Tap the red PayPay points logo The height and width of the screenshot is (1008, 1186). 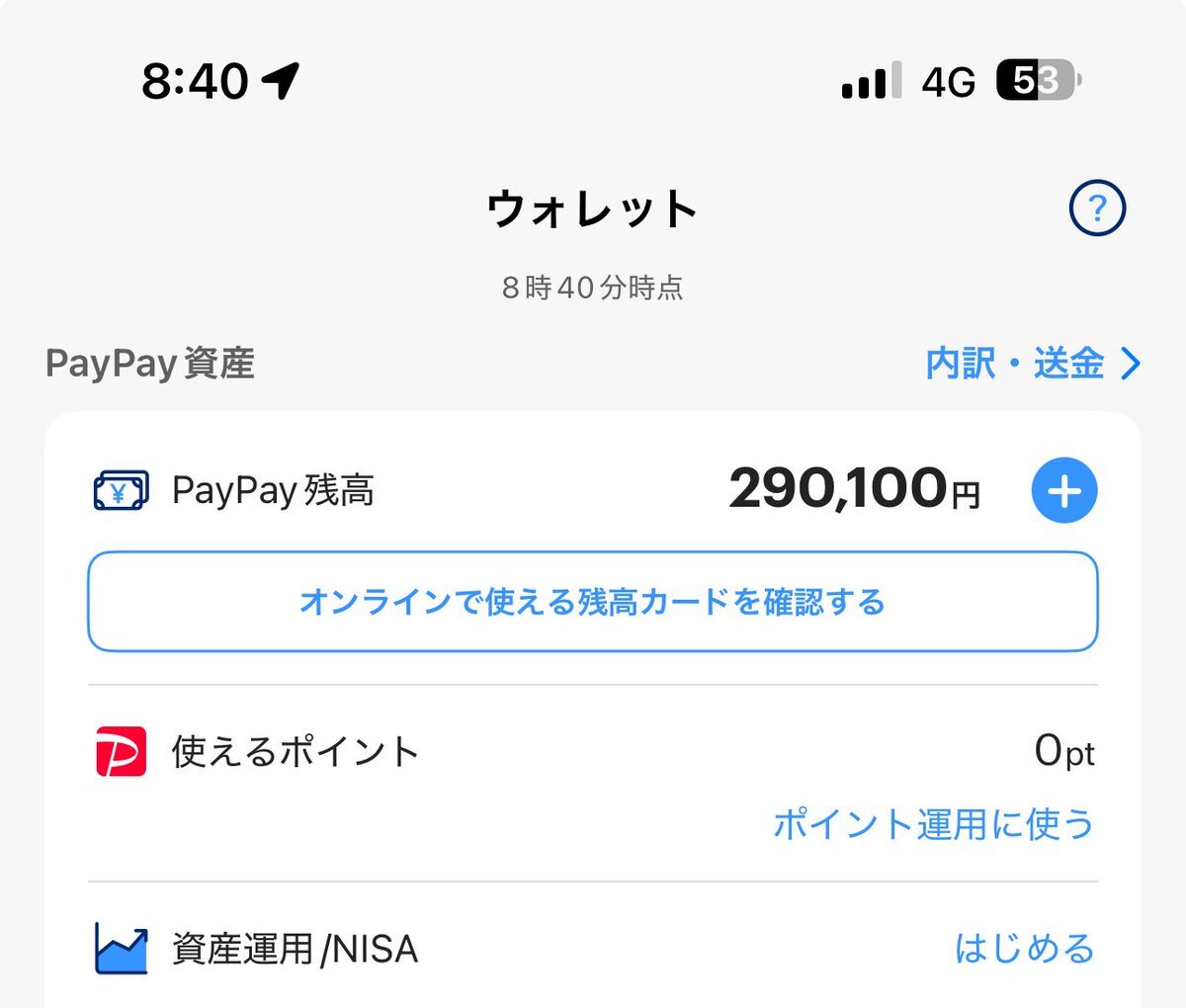[x=121, y=751]
